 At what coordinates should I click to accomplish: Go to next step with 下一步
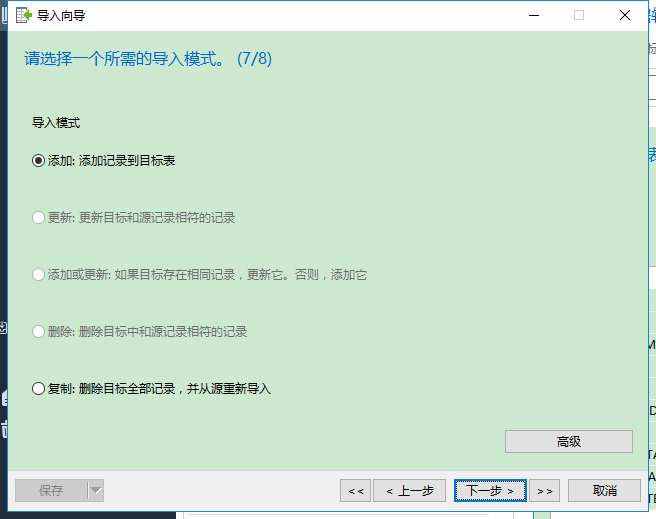tap(490, 491)
